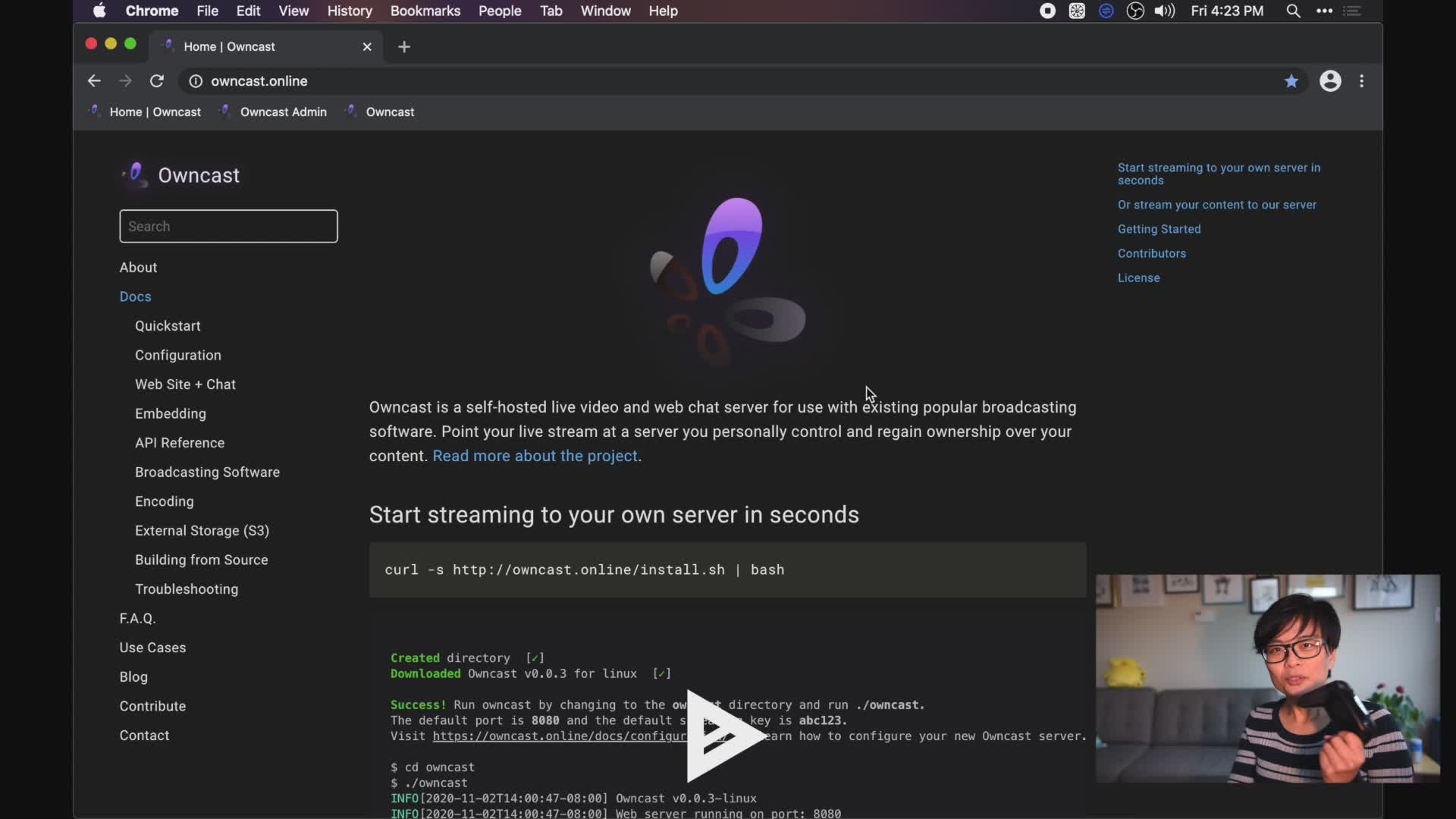
Task: Open the Quickstart doc
Action: (x=168, y=326)
